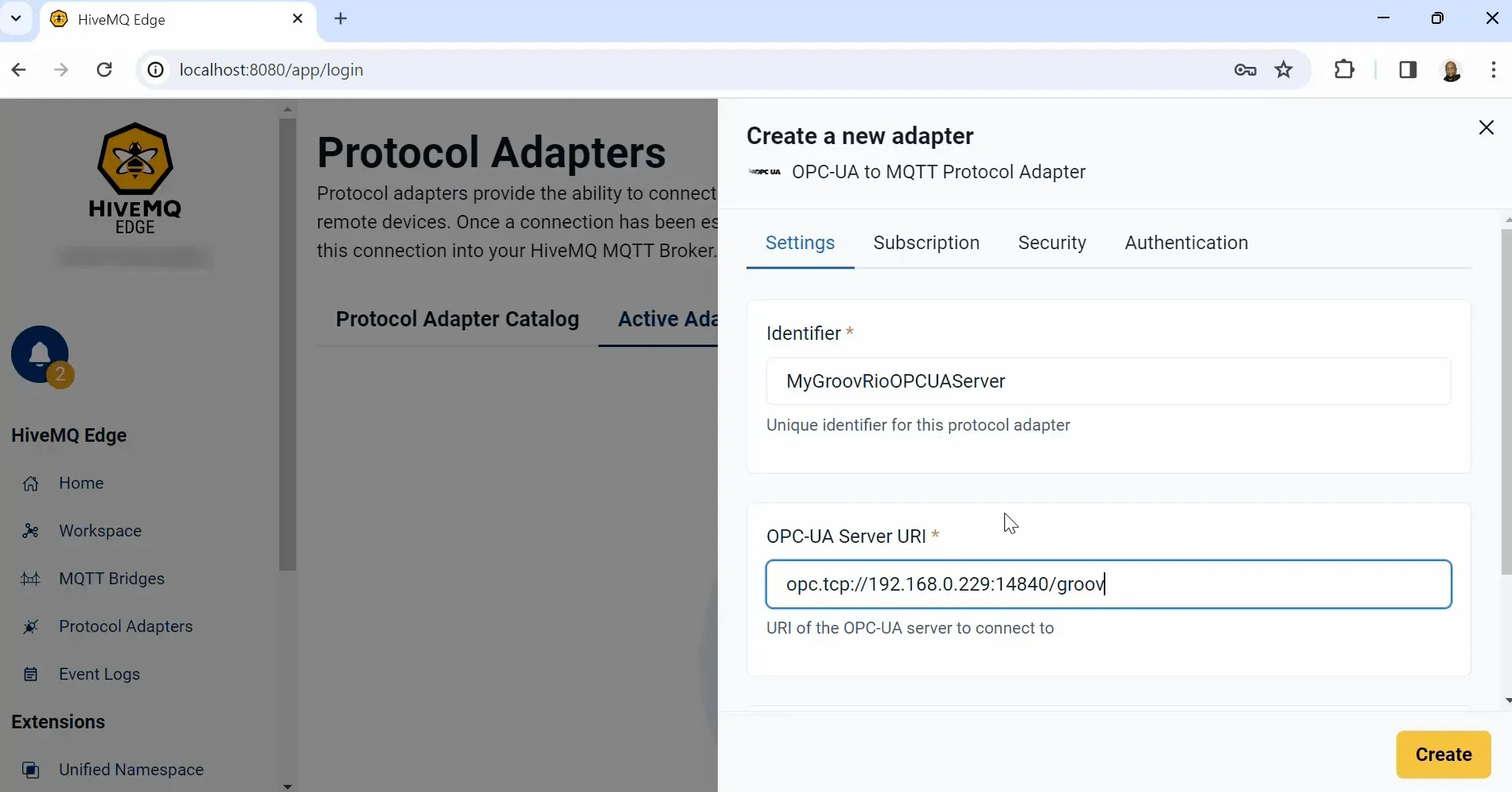Open a new browser tab

(341, 19)
